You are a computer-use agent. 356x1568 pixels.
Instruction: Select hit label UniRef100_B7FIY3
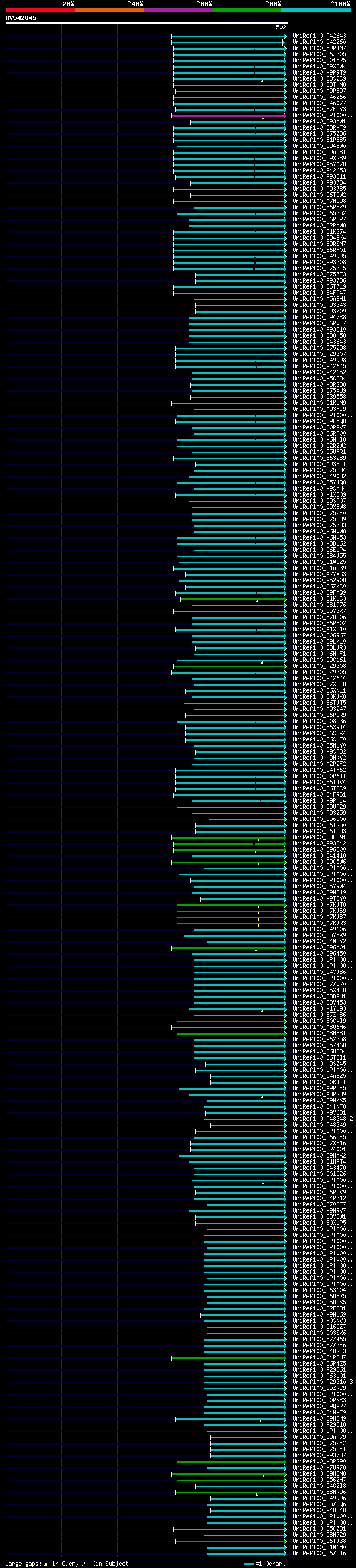(x=319, y=110)
